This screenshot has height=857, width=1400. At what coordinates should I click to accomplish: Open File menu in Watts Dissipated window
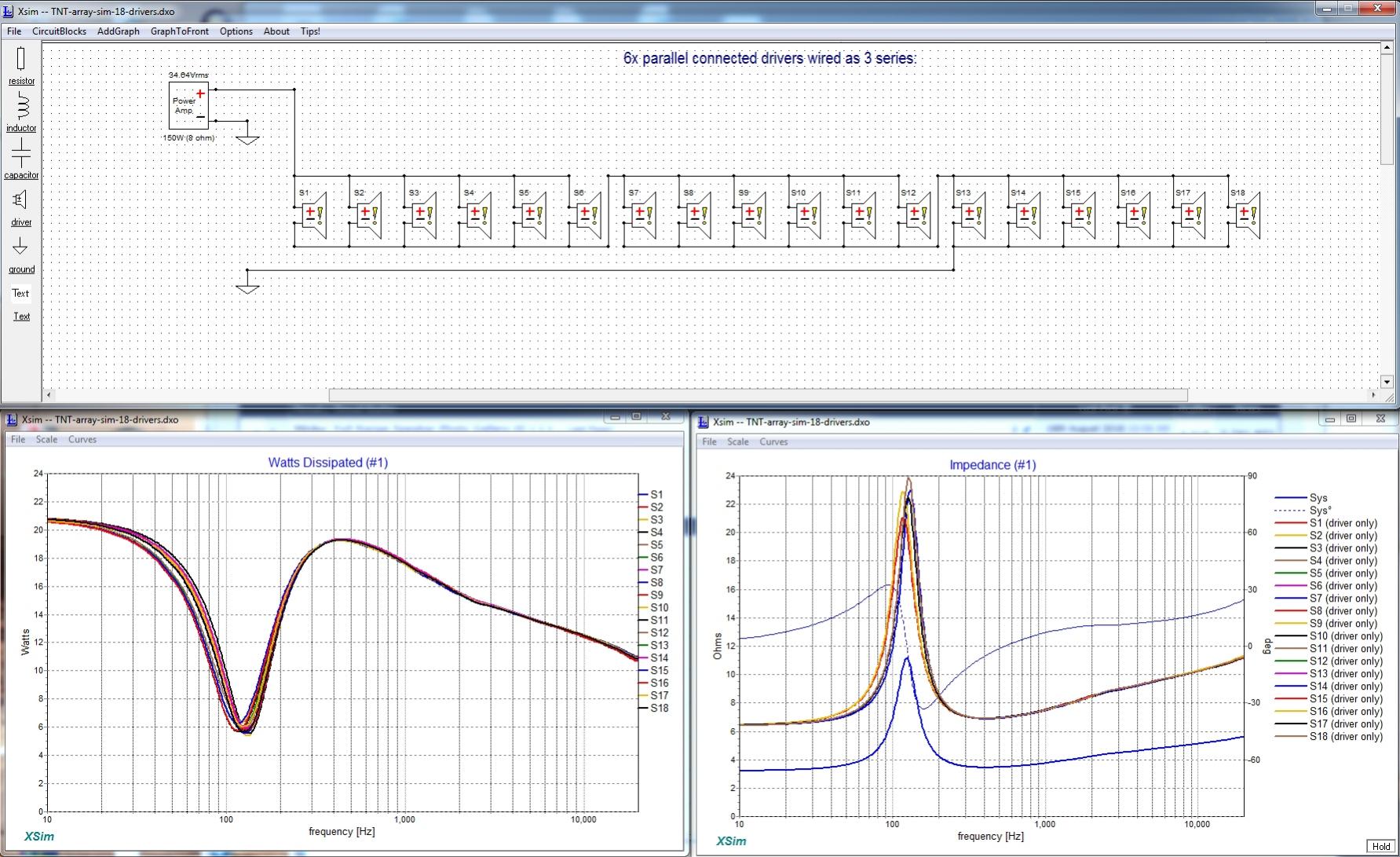(x=18, y=440)
